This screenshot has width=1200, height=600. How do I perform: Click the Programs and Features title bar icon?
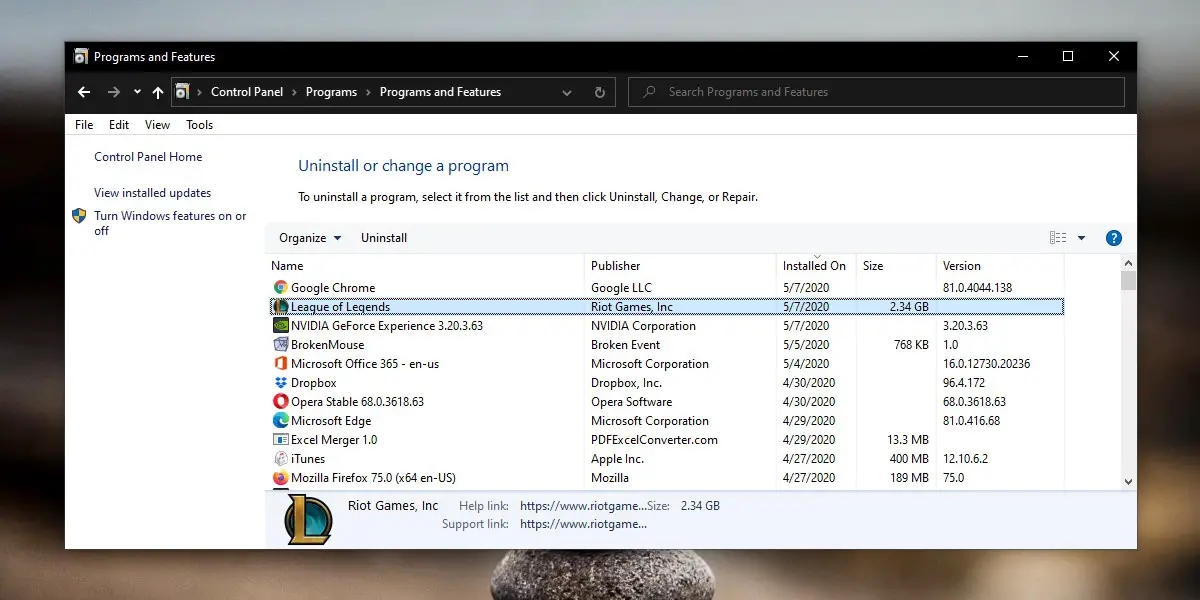pyautogui.click(x=81, y=57)
